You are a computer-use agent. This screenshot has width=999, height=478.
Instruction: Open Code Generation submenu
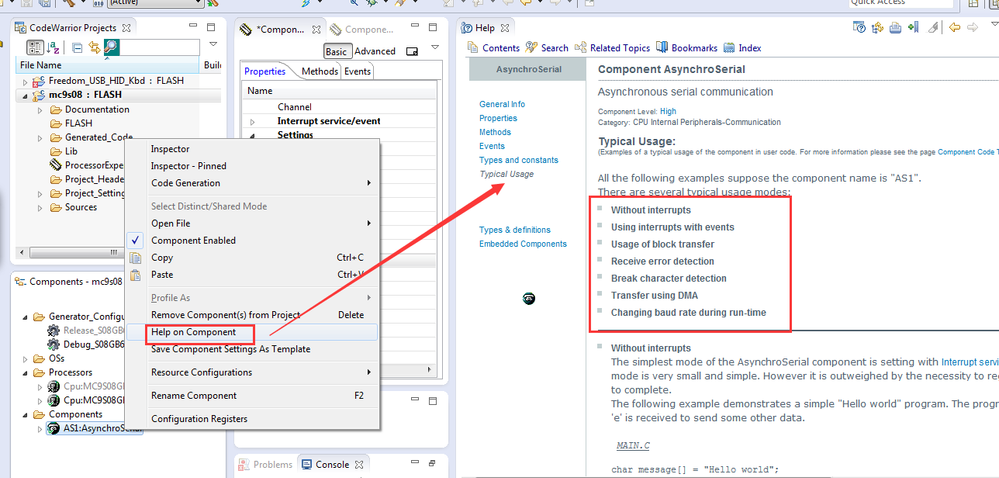tap(252, 183)
